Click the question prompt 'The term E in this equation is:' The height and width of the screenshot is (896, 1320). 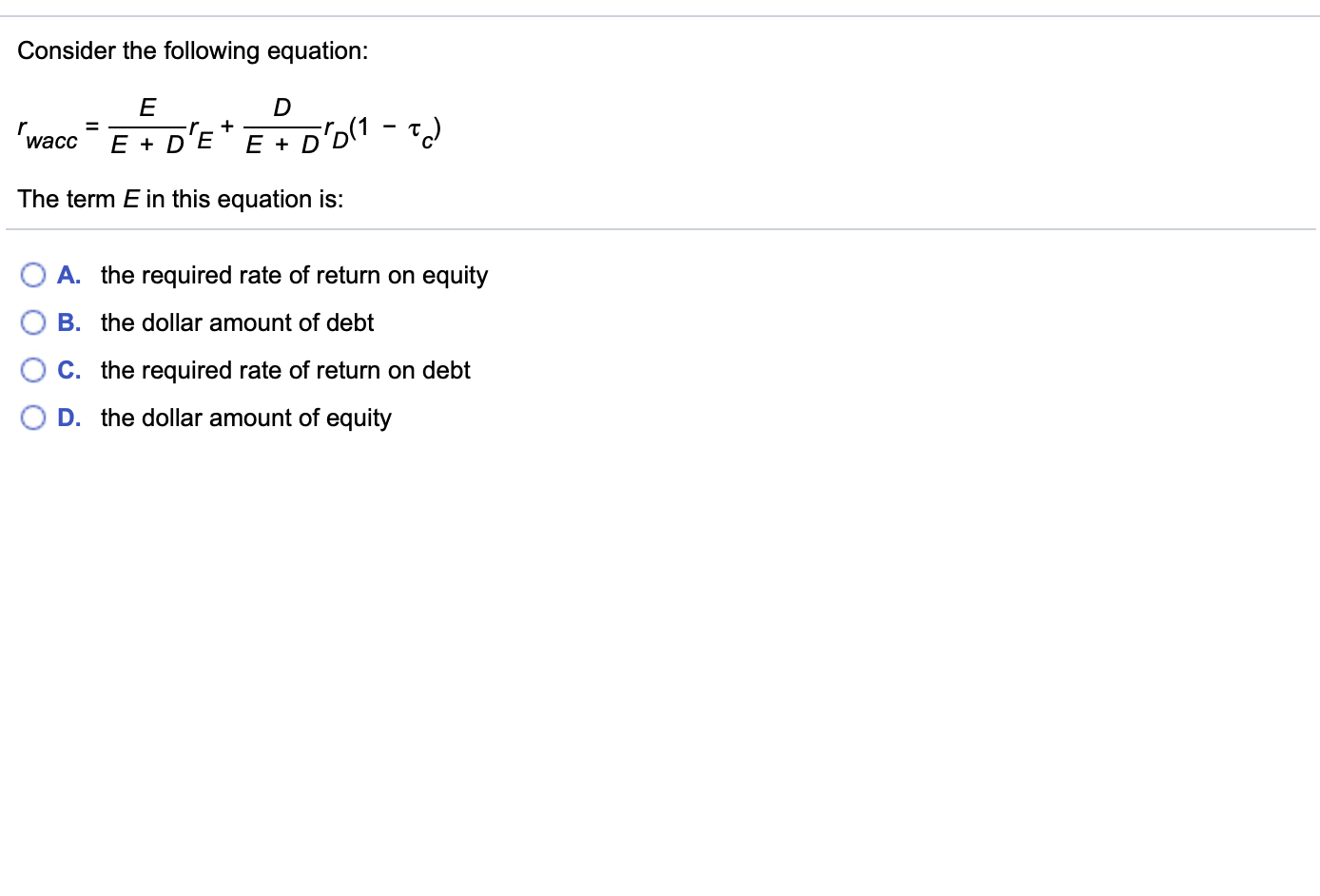click(181, 199)
